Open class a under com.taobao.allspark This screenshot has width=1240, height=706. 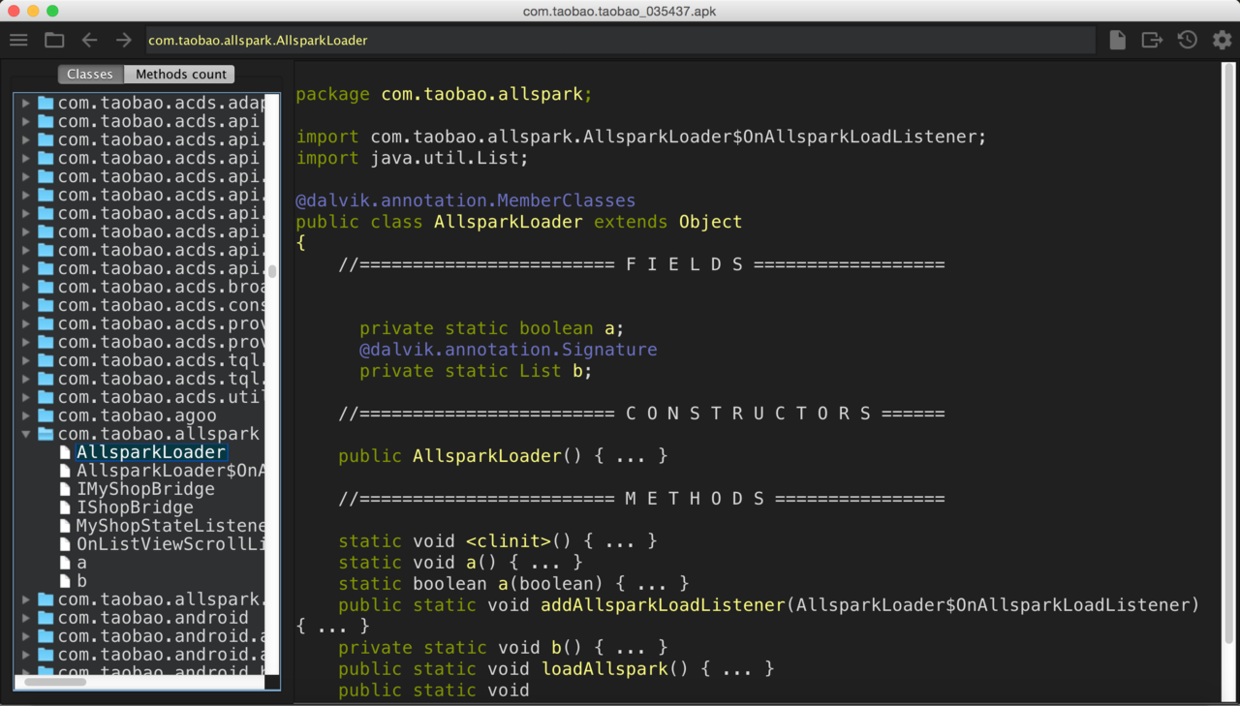coord(82,562)
